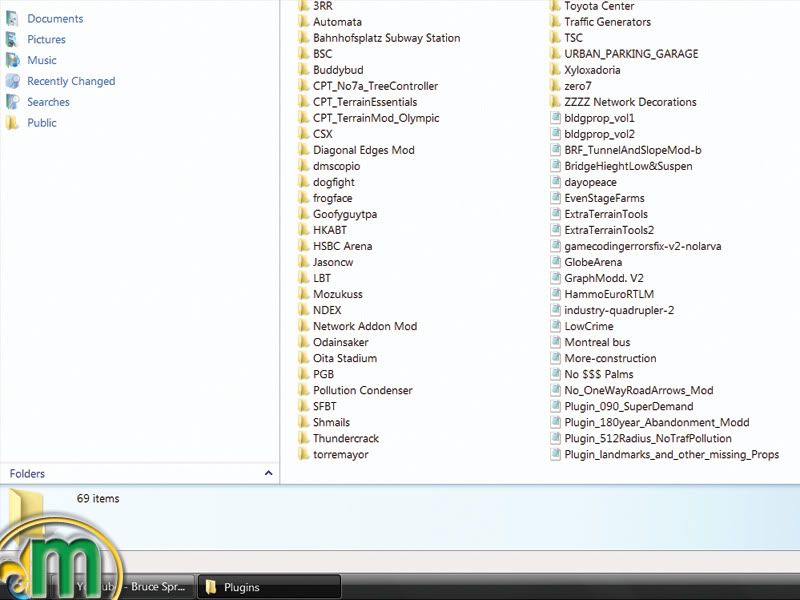Click the Xyloxadoria folder name
Viewport: 800px width, 600px height.
click(x=592, y=70)
